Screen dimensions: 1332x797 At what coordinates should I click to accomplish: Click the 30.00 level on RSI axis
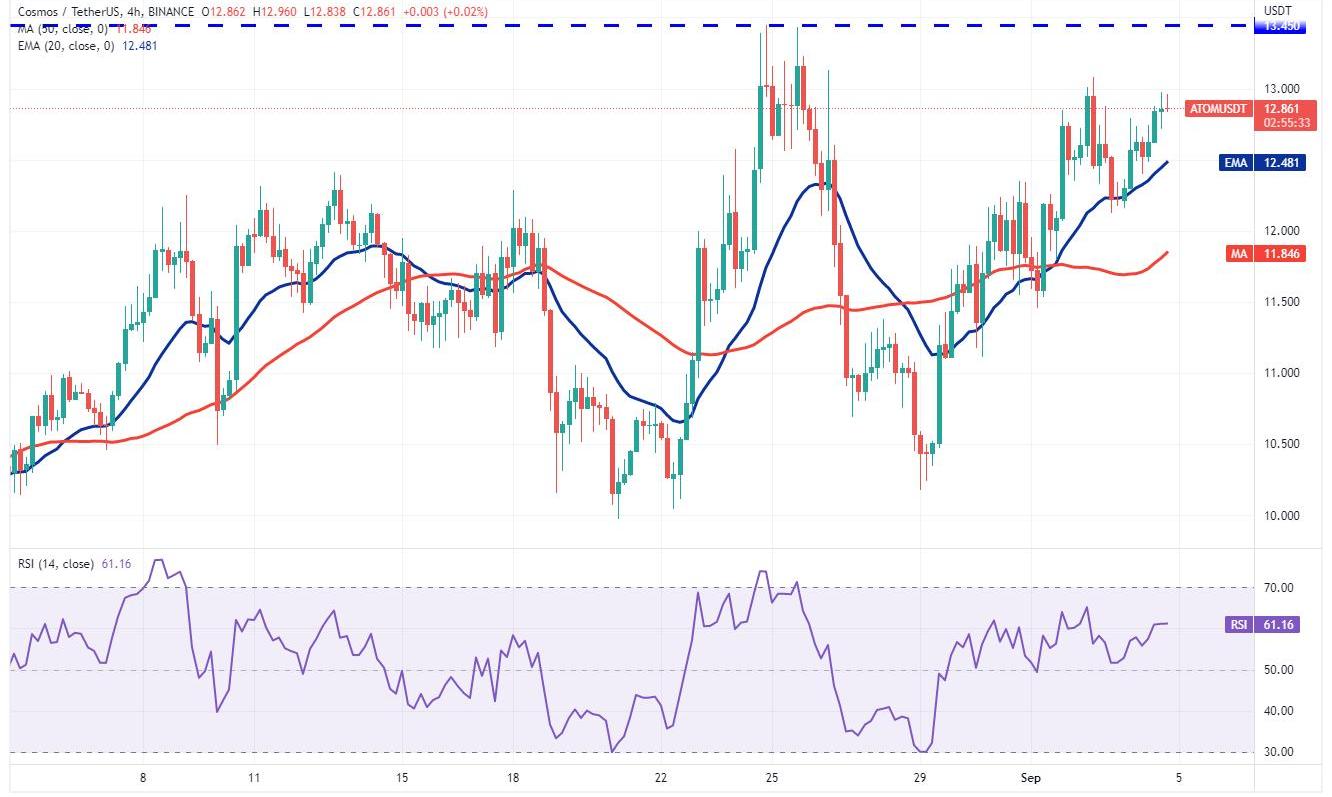(x=1283, y=752)
